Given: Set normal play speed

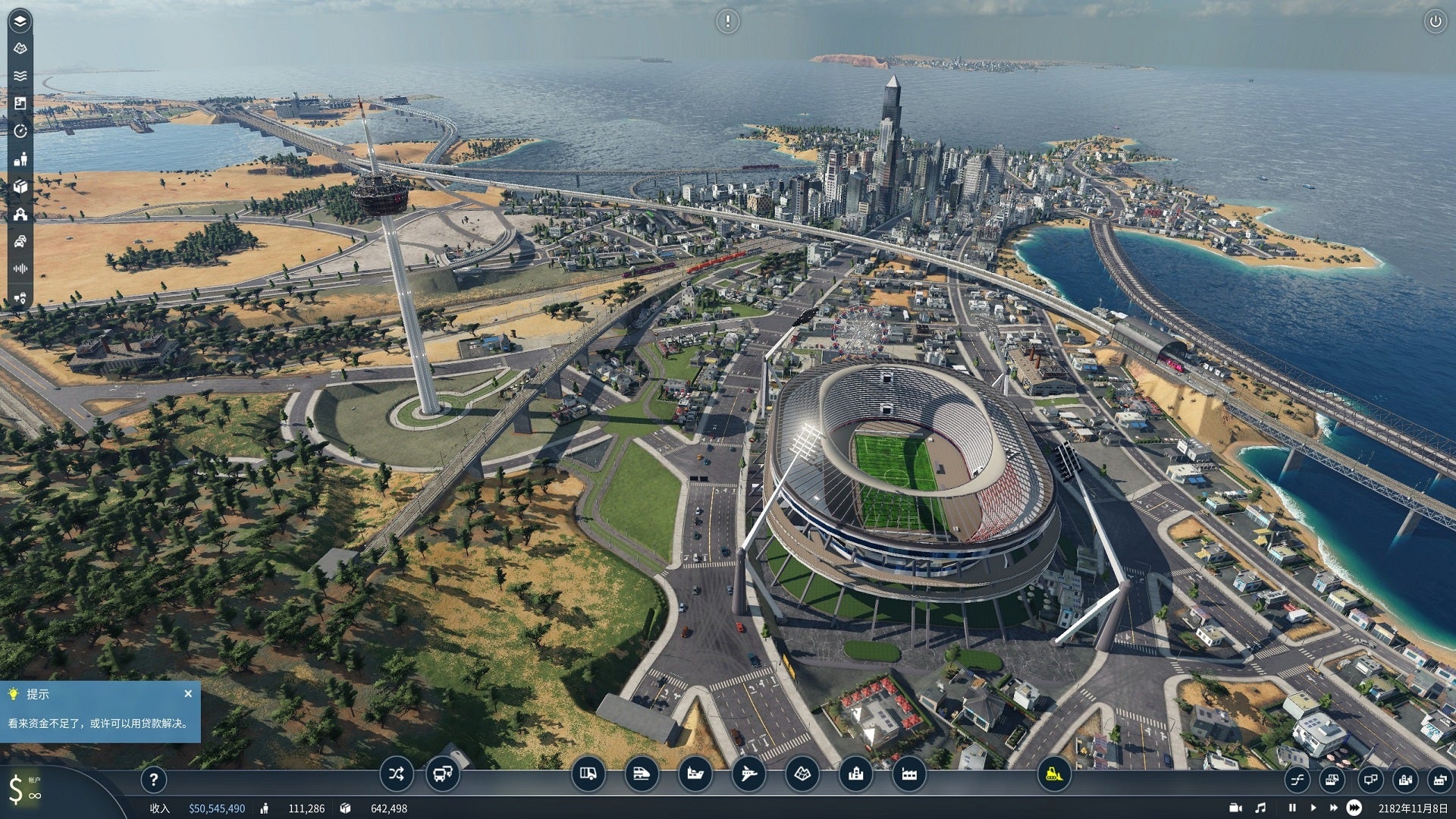Looking at the screenshot, I should [1313, 808].
